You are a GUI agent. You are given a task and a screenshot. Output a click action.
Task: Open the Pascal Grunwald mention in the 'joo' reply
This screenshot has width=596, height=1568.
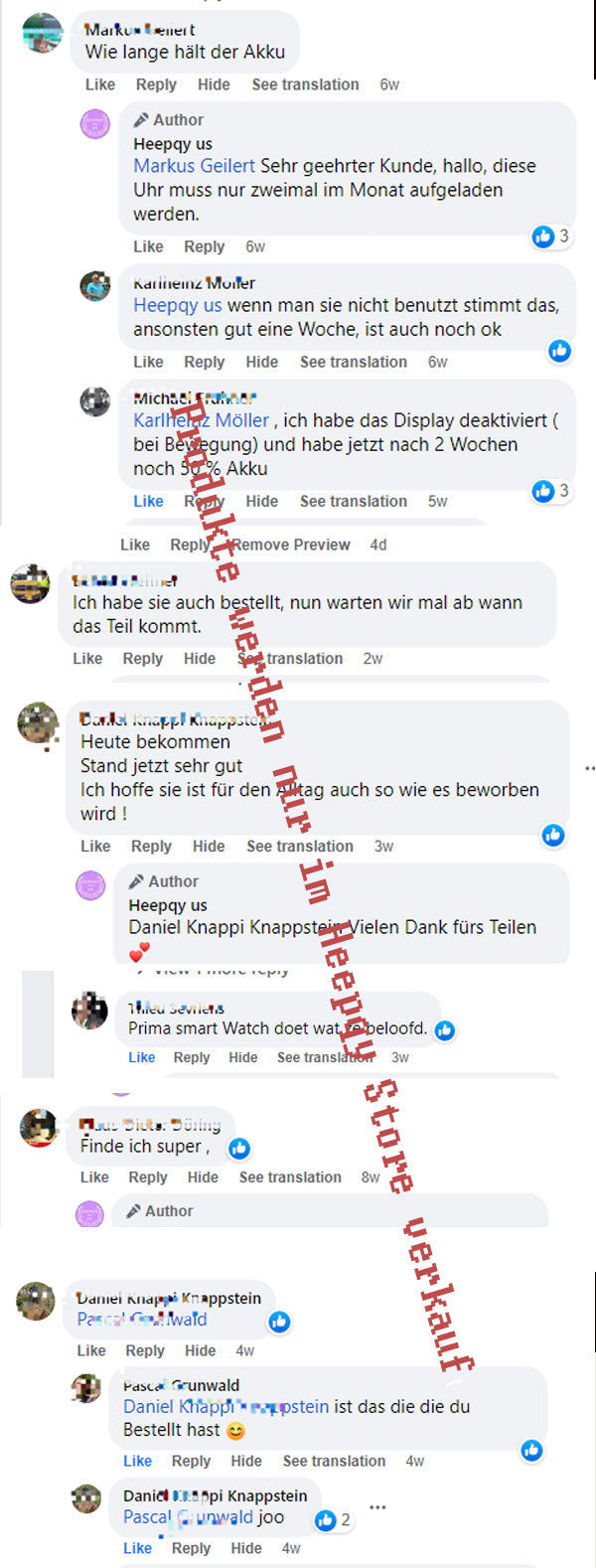click(x=189, y=1517)
